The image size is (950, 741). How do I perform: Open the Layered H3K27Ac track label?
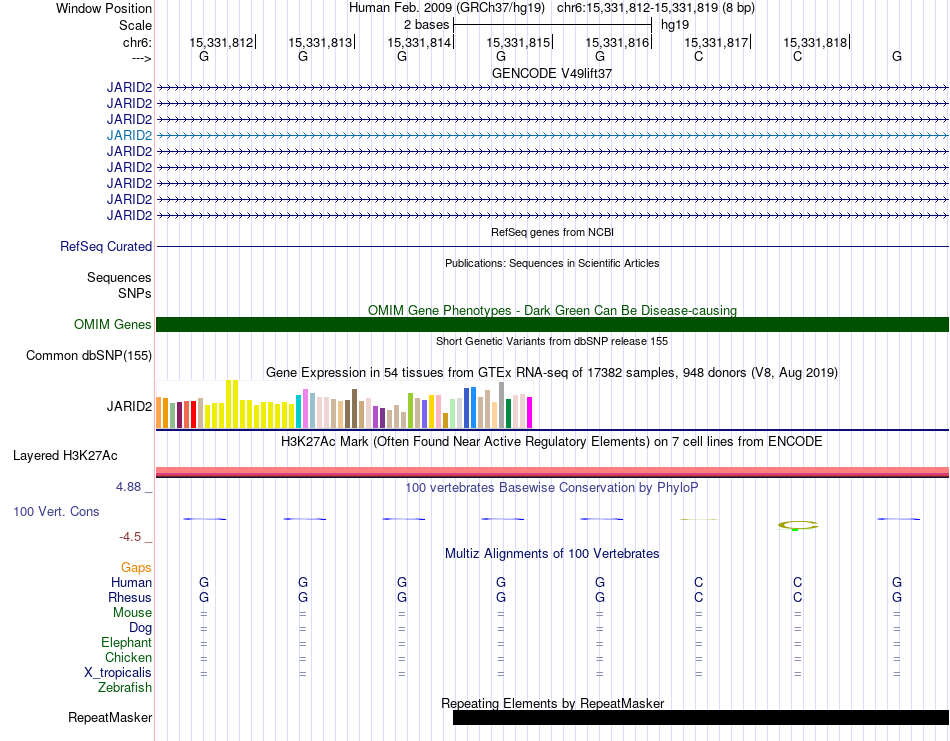(65, 456)
